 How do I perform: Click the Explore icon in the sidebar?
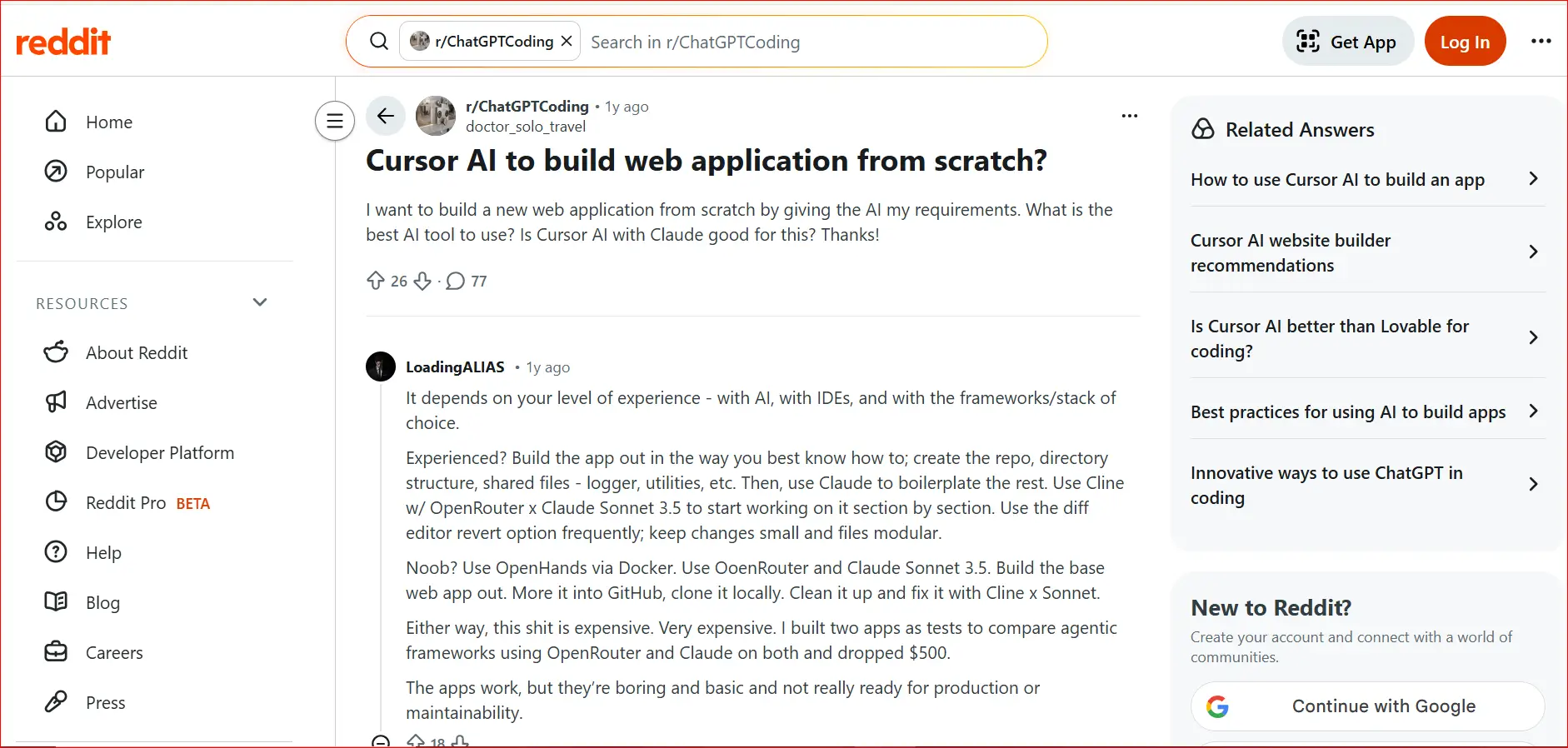(x=55, y=221)
